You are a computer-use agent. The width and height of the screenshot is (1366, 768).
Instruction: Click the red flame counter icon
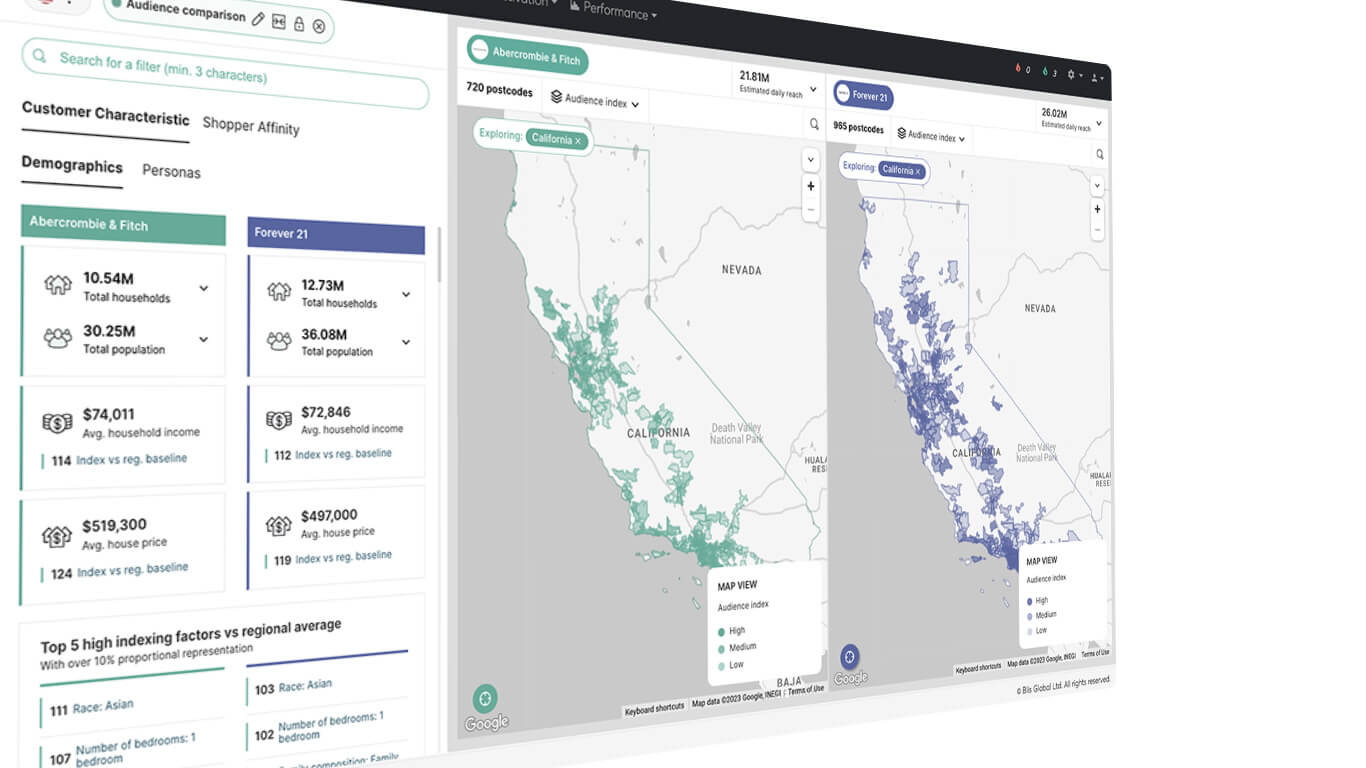[1018, 70]
